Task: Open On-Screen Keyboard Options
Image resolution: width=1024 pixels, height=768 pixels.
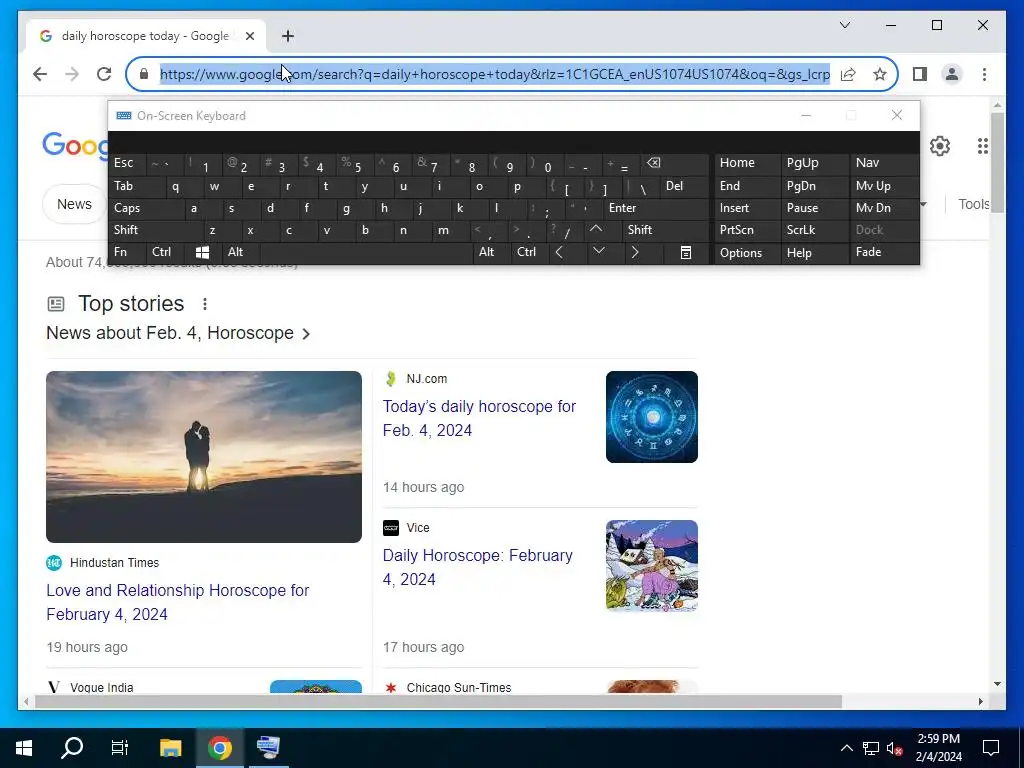Action: 746,253
